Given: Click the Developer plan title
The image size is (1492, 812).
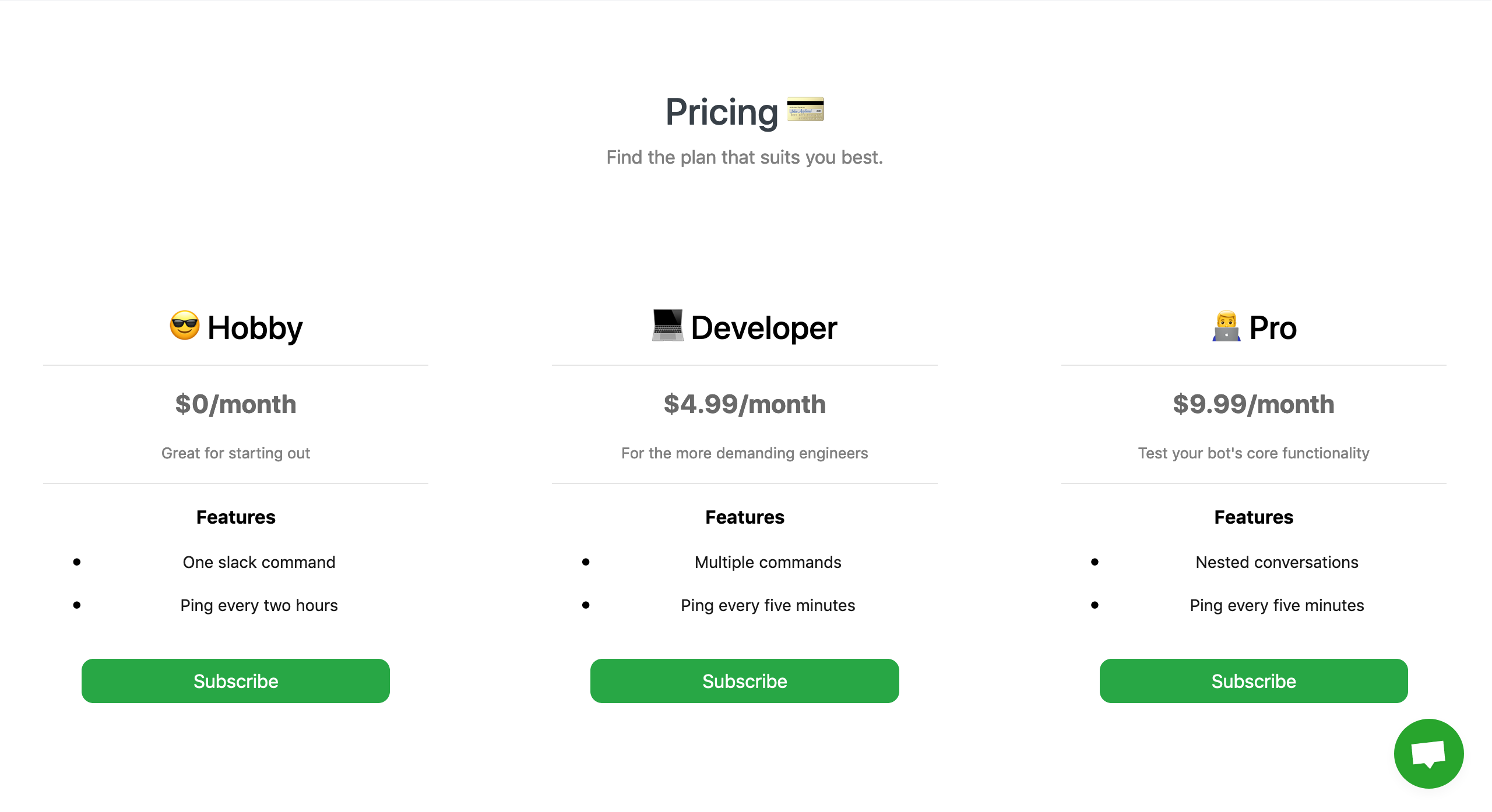Looking at the screenshot, I should [763, 328].
